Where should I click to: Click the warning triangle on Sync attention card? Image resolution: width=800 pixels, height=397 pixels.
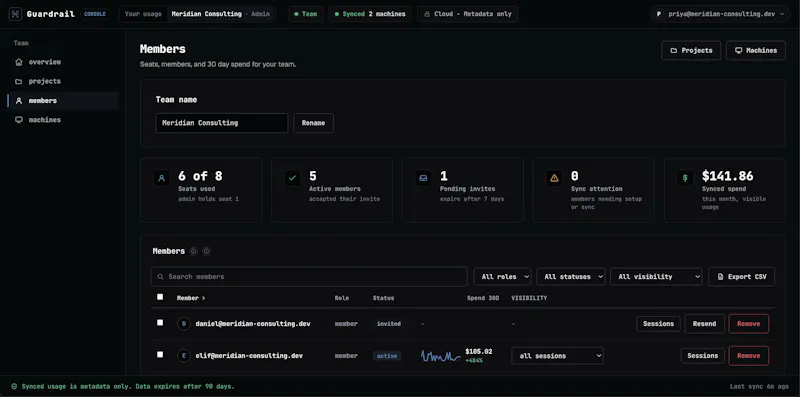(x=554, y=178)
